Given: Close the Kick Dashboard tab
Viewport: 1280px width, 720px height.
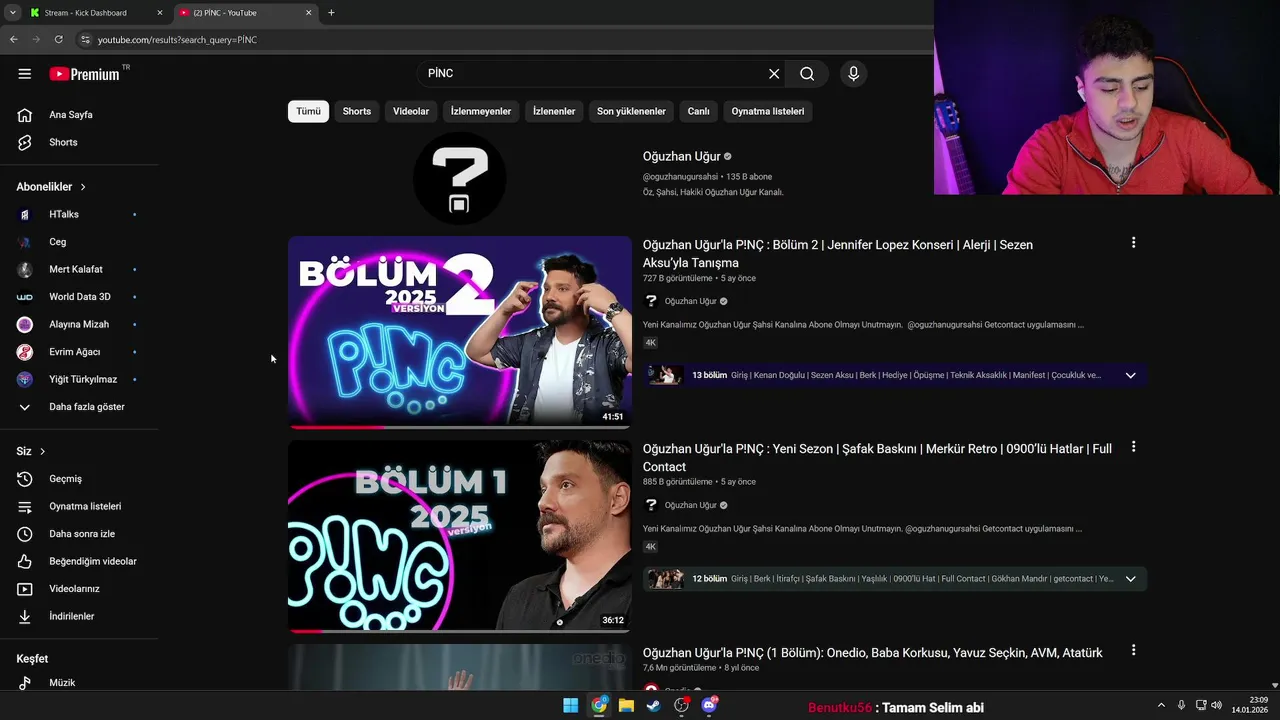Looking at the screenshot, I should coord(159,13).
